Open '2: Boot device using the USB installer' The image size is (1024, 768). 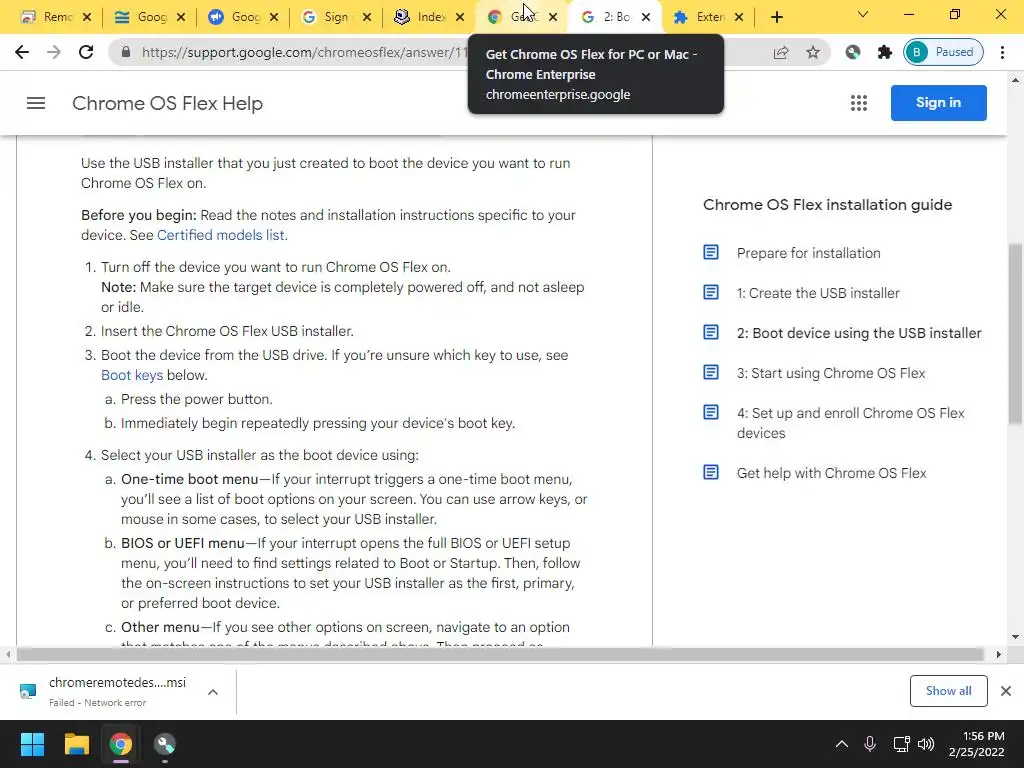859,333
